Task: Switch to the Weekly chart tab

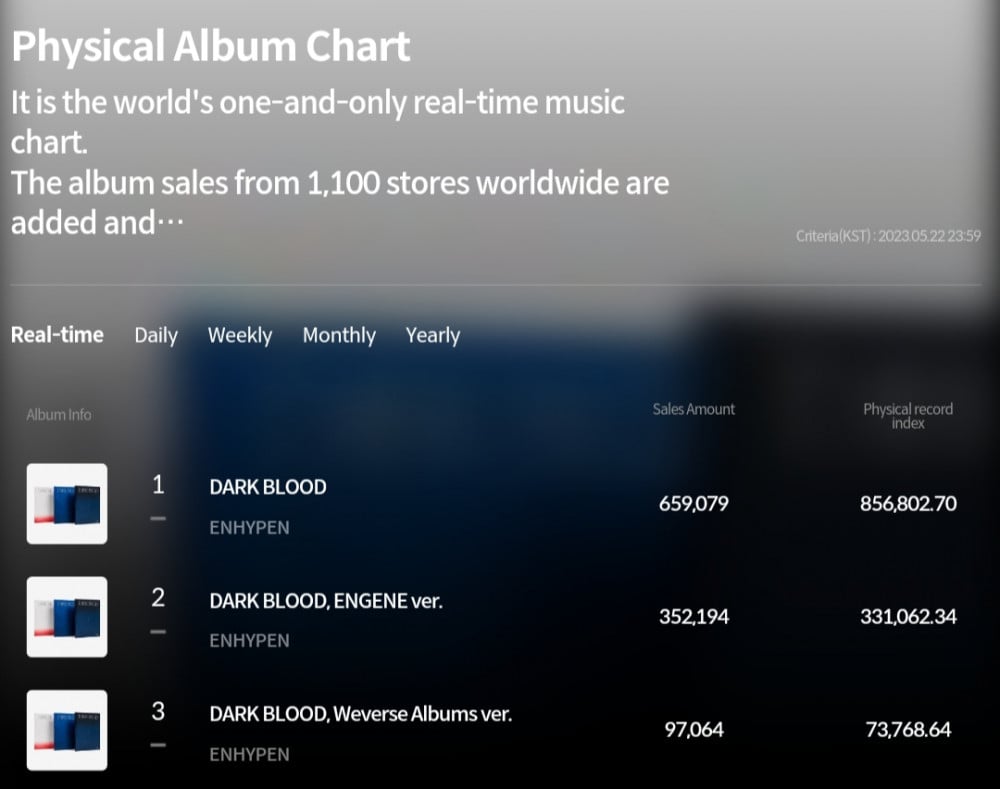Action: pyautogui.click(x=240, y=336)
